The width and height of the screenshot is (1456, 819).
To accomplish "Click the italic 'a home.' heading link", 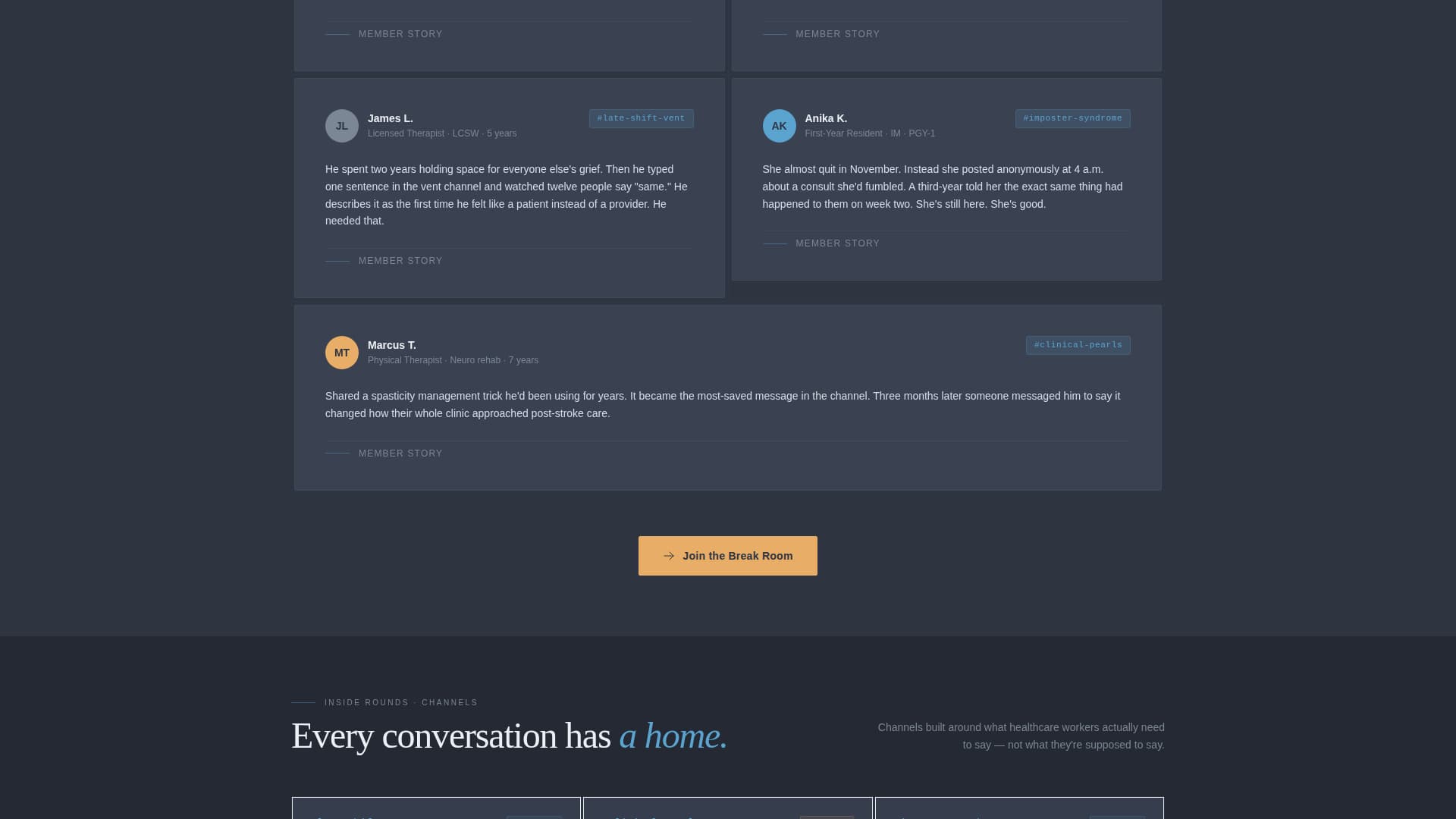I will pos(673,735).
